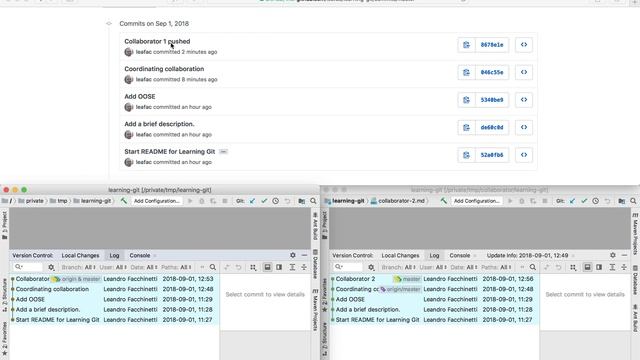Open commit hash 8678e1e link
Image resolution: width=640 pixels, height=360 pixels.
[x=492, y=45]
